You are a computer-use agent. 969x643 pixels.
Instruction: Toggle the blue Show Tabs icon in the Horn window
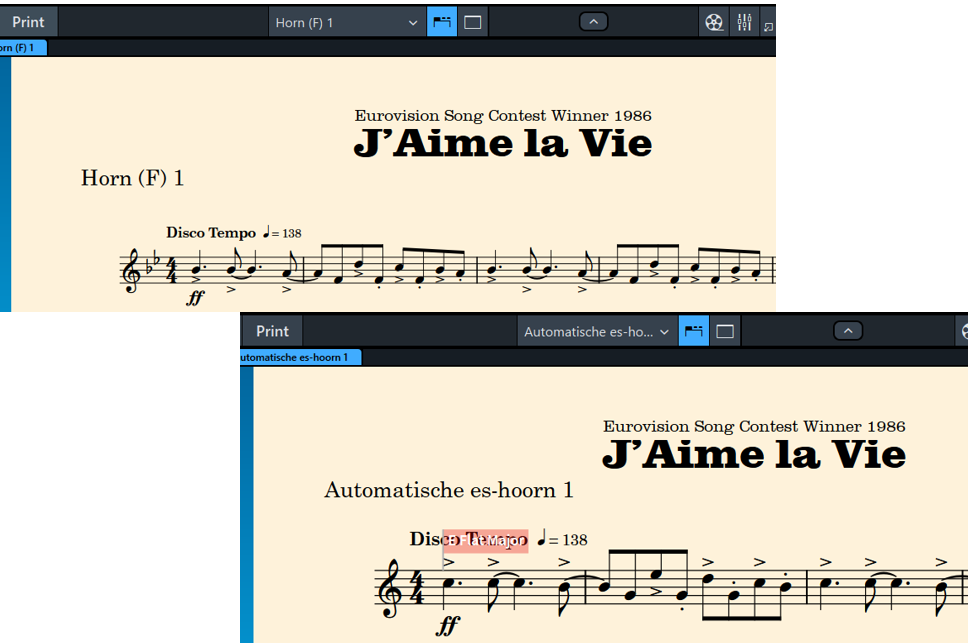point(442,22)
